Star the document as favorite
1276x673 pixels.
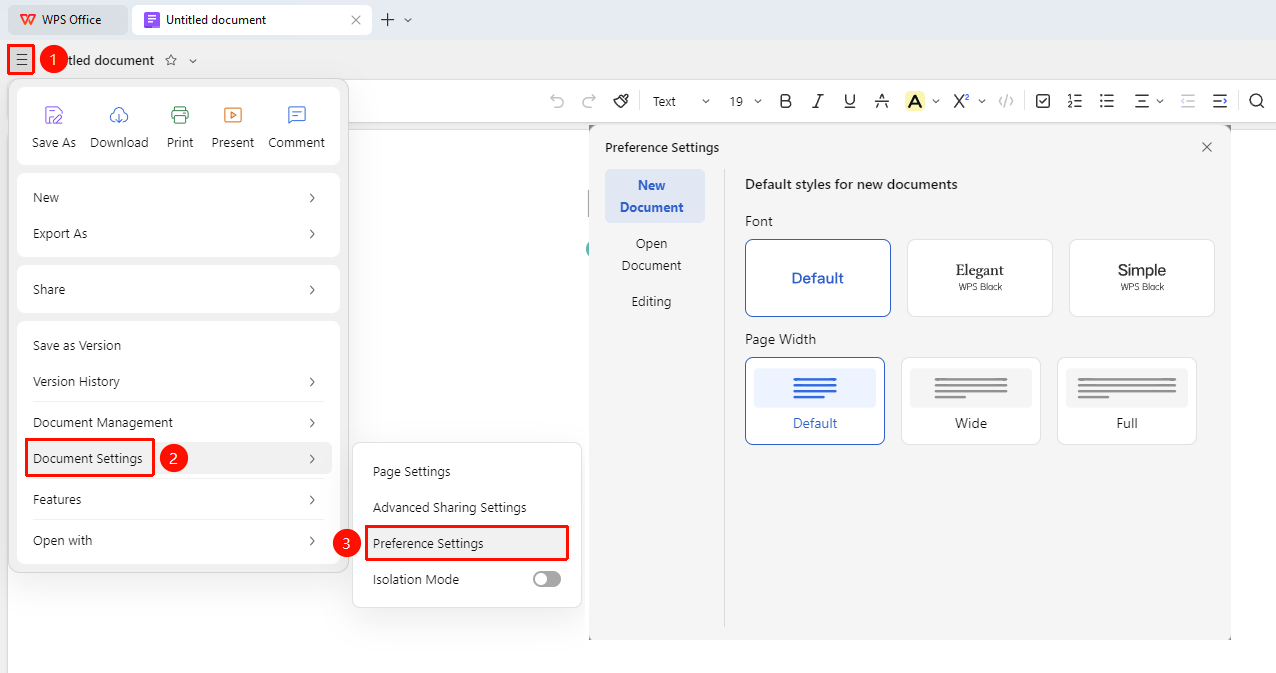click(171, 60)
